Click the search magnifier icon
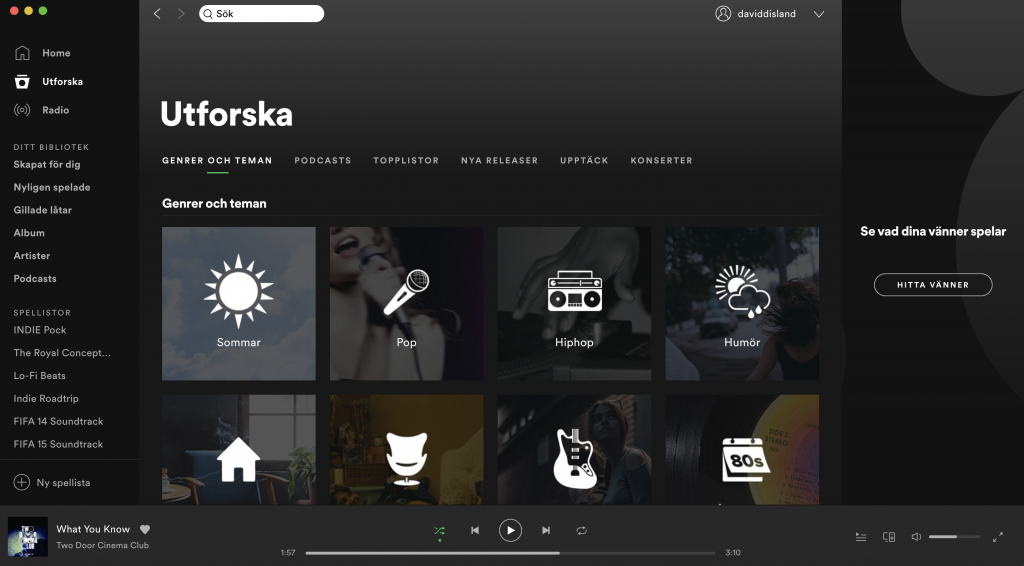This screenshot has height=566, width=1024. [208, 14]
